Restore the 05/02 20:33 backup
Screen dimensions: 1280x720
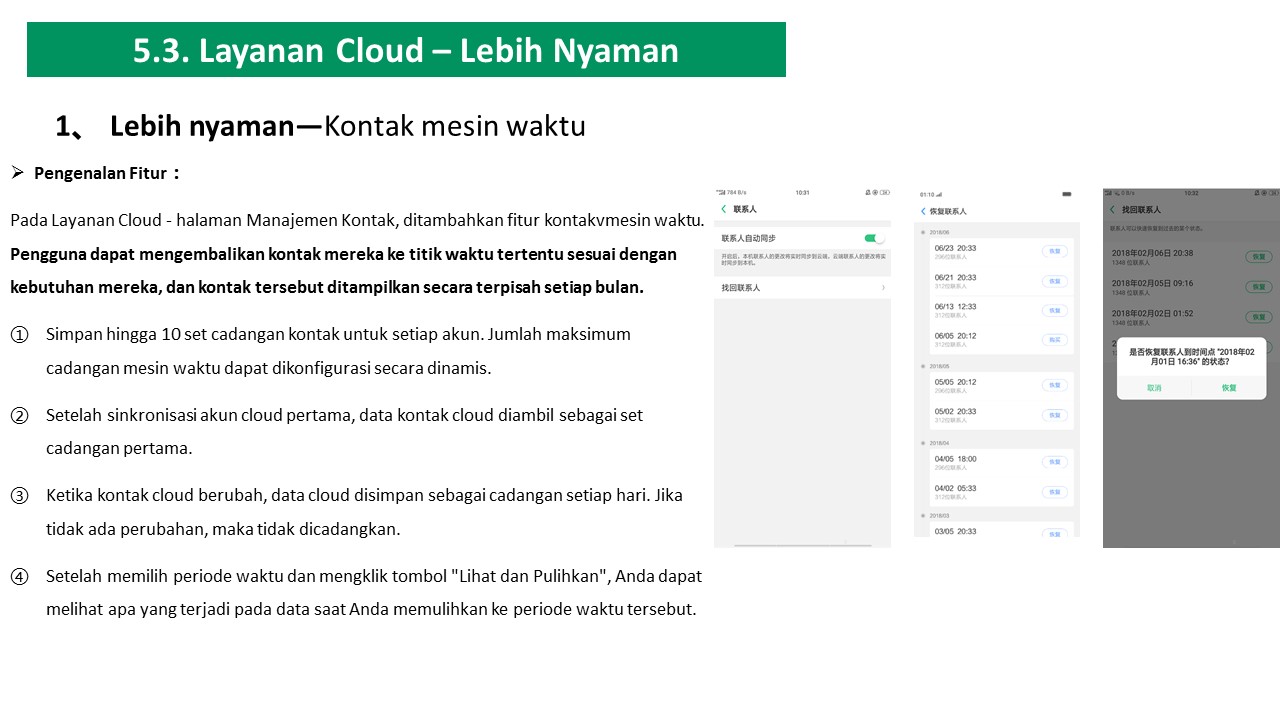1053,415
